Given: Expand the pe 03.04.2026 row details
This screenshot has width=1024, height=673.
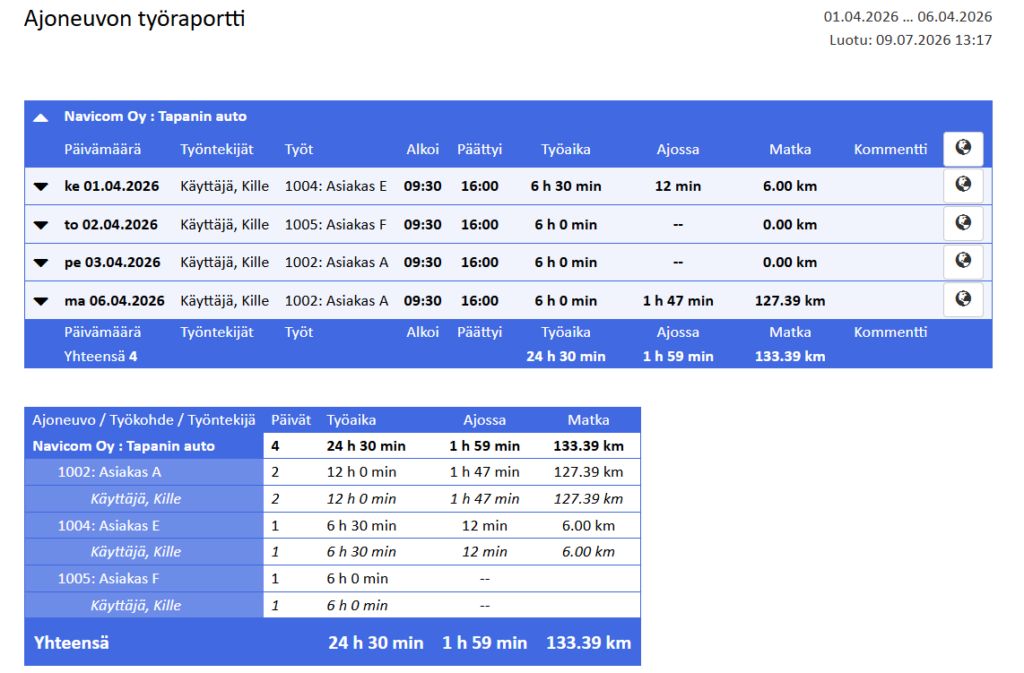Looking at the screenshot, I should click(x=40, y=263).
